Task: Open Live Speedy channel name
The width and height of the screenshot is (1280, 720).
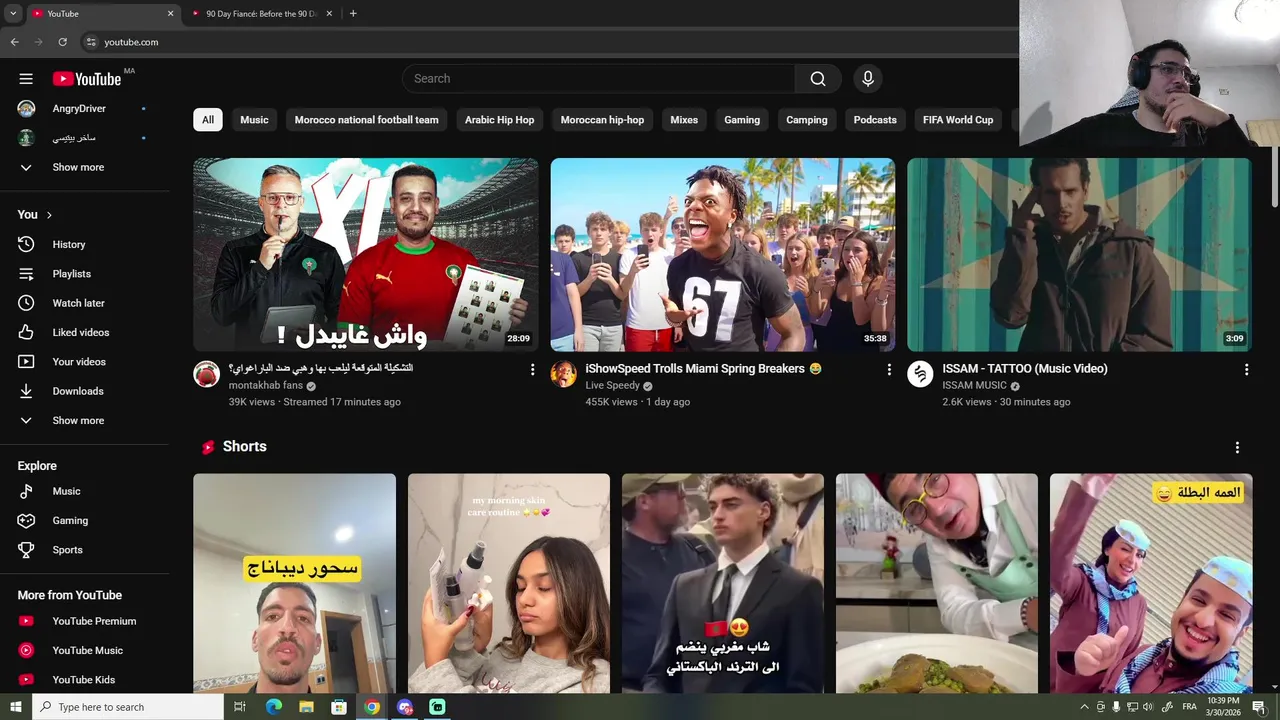Action: (x=612, y=386)
